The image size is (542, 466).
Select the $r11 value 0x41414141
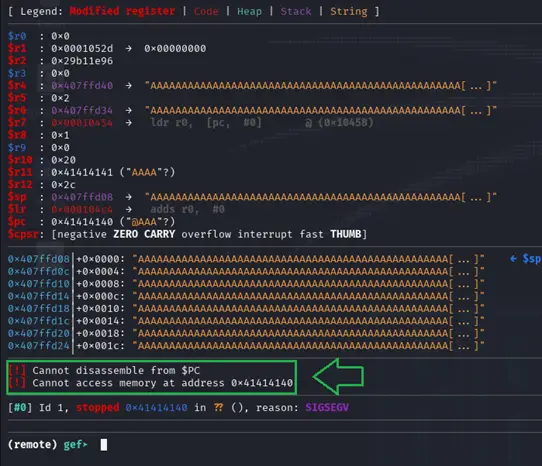click(82, 172)
